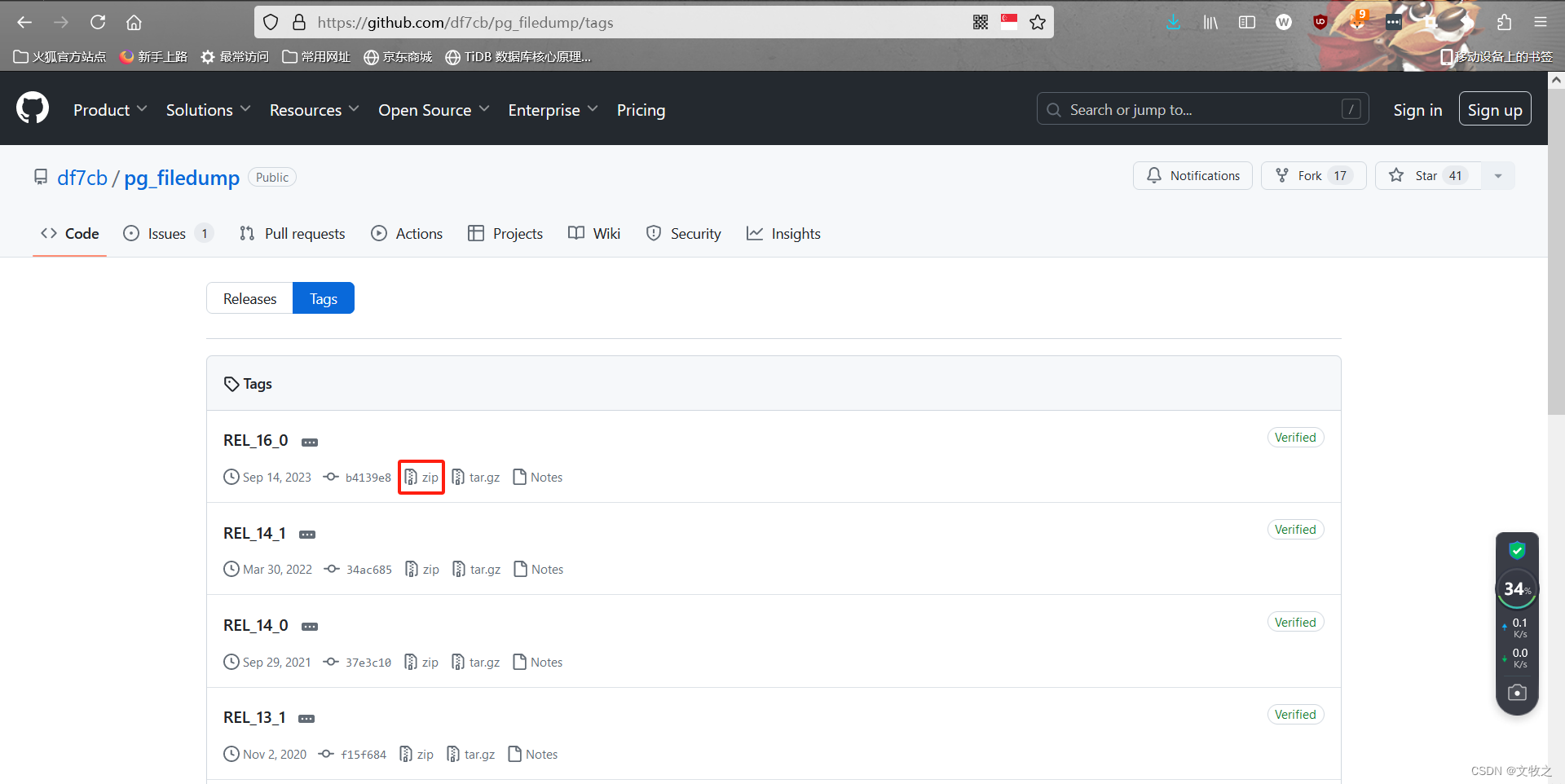Expand REL_16_0 ellipsis commit message icon

coord(310,442)
